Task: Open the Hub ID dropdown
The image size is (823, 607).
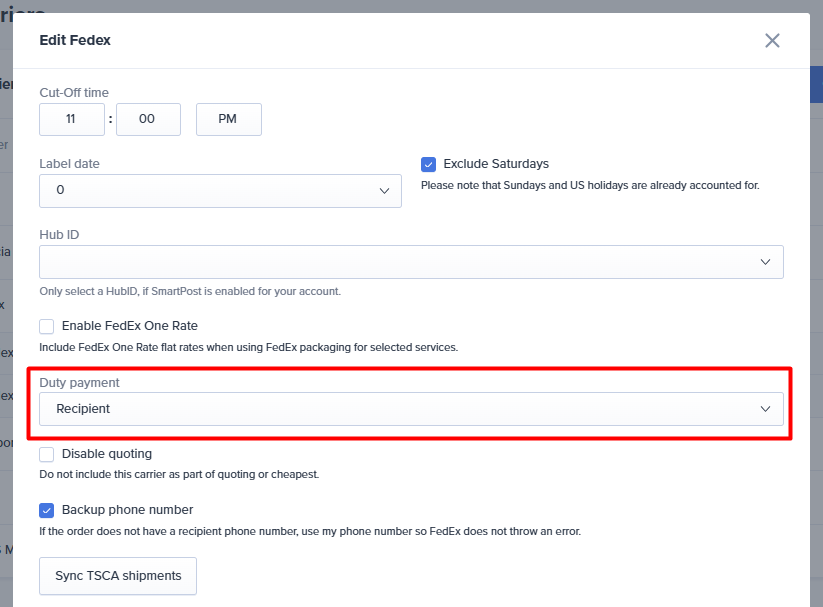Action: 412,262
